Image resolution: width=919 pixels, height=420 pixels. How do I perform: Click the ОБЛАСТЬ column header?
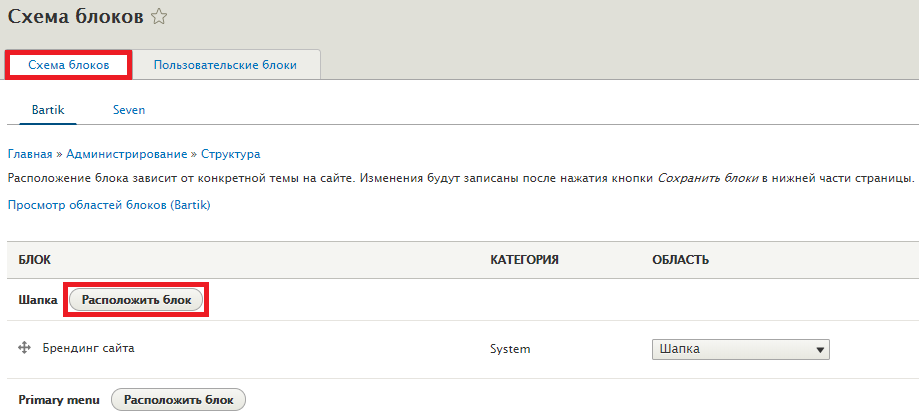point(680,260)
